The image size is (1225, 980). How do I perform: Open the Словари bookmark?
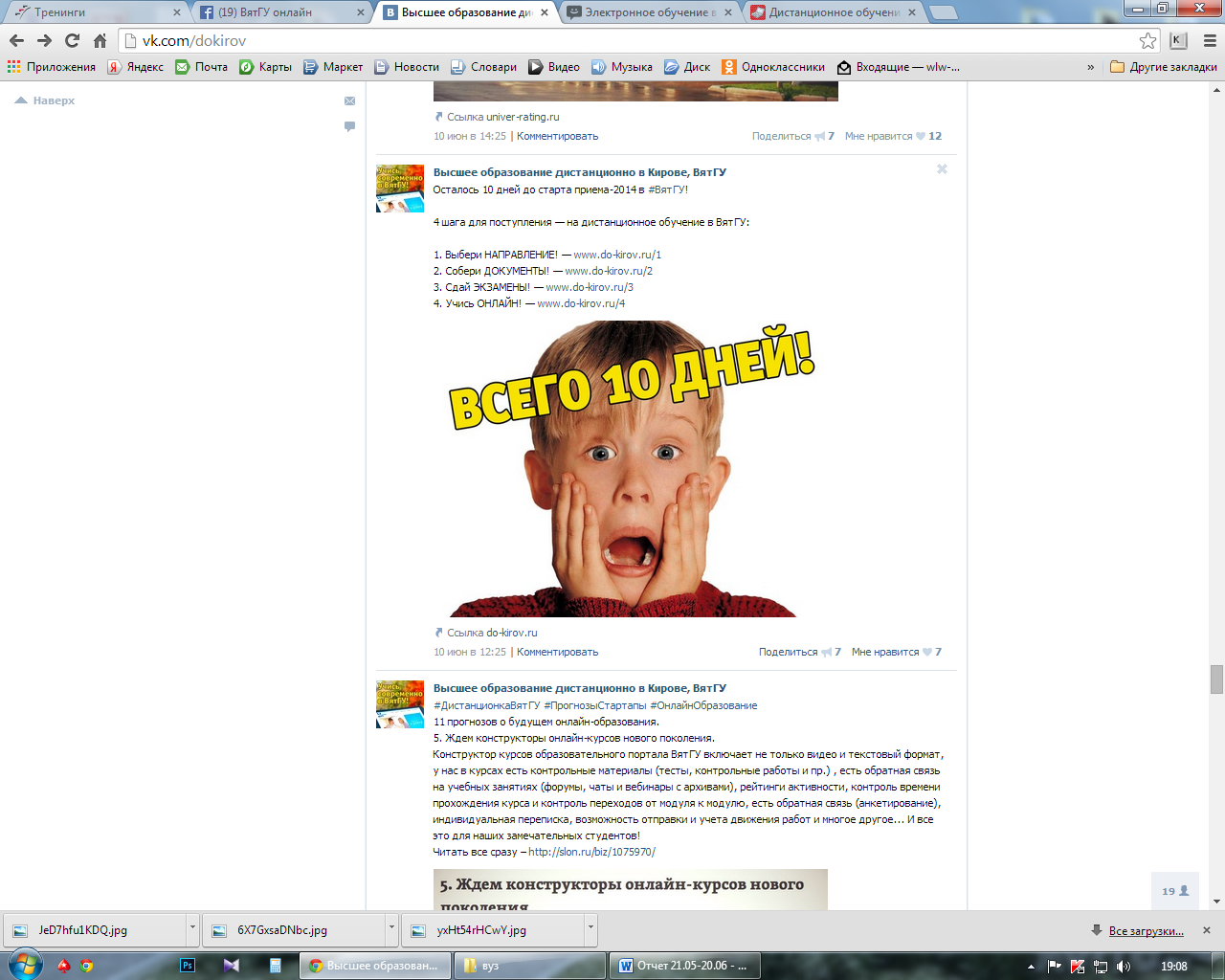483,67
